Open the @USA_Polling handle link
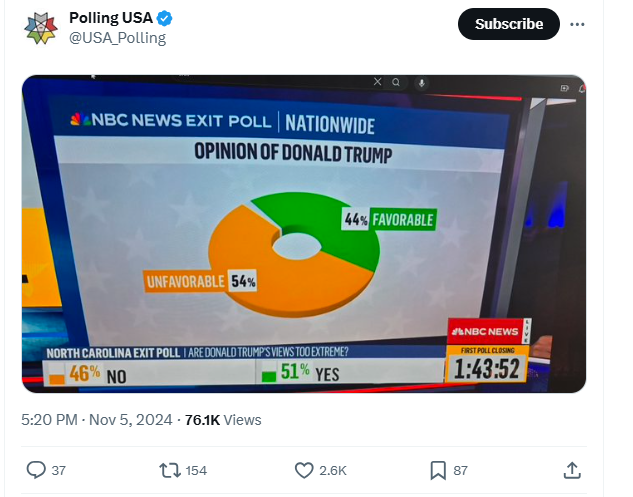 117,38
